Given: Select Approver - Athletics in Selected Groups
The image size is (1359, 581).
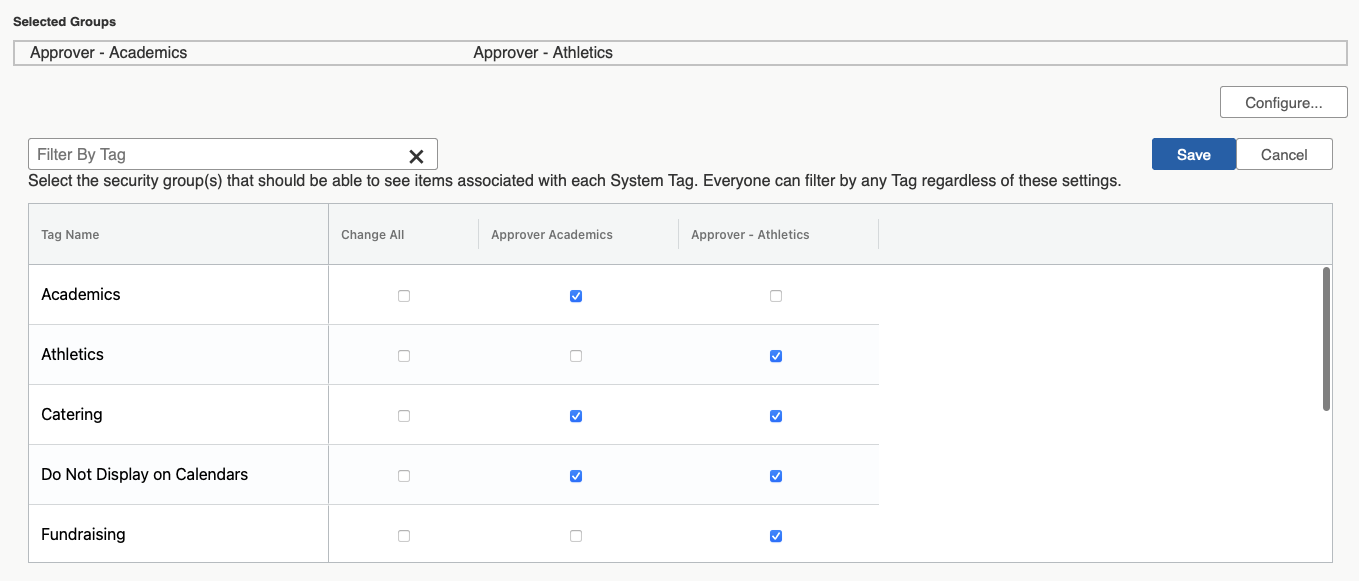Looking at the screenshot, I should click(542, 52).
